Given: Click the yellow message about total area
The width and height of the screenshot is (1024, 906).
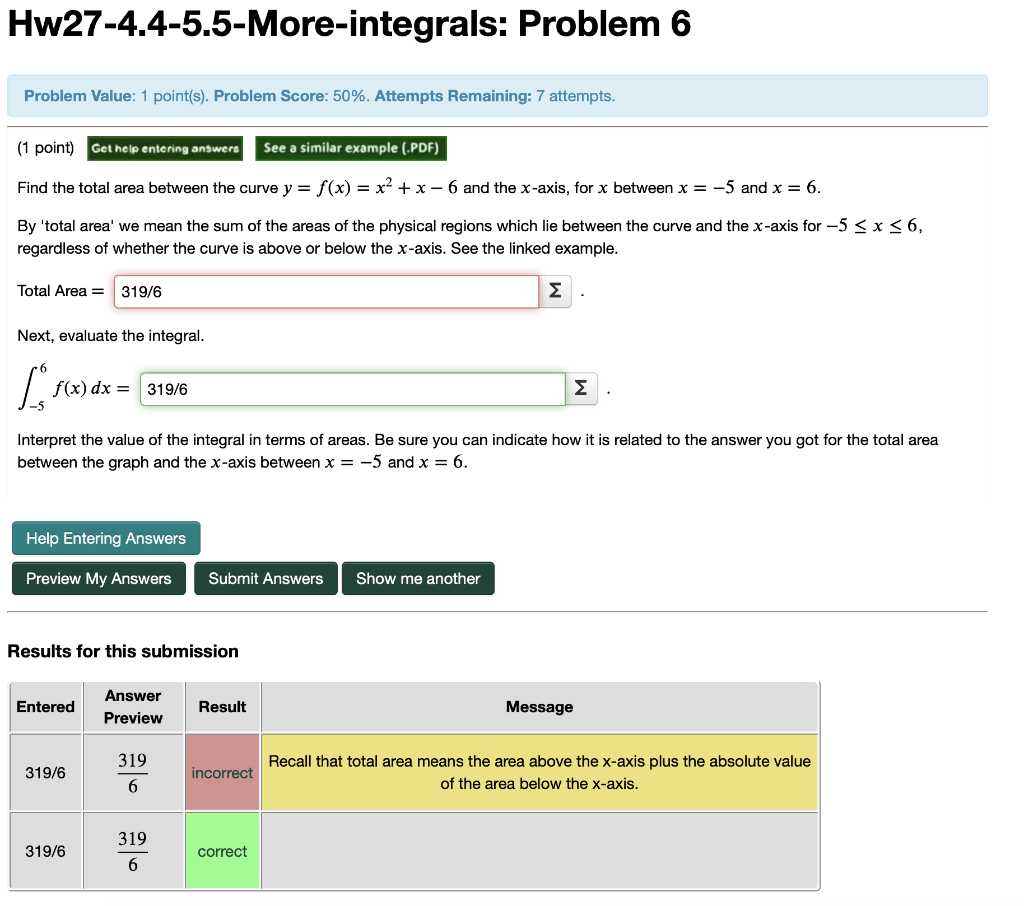Looking at the screenshot, I should pos(539,772).
